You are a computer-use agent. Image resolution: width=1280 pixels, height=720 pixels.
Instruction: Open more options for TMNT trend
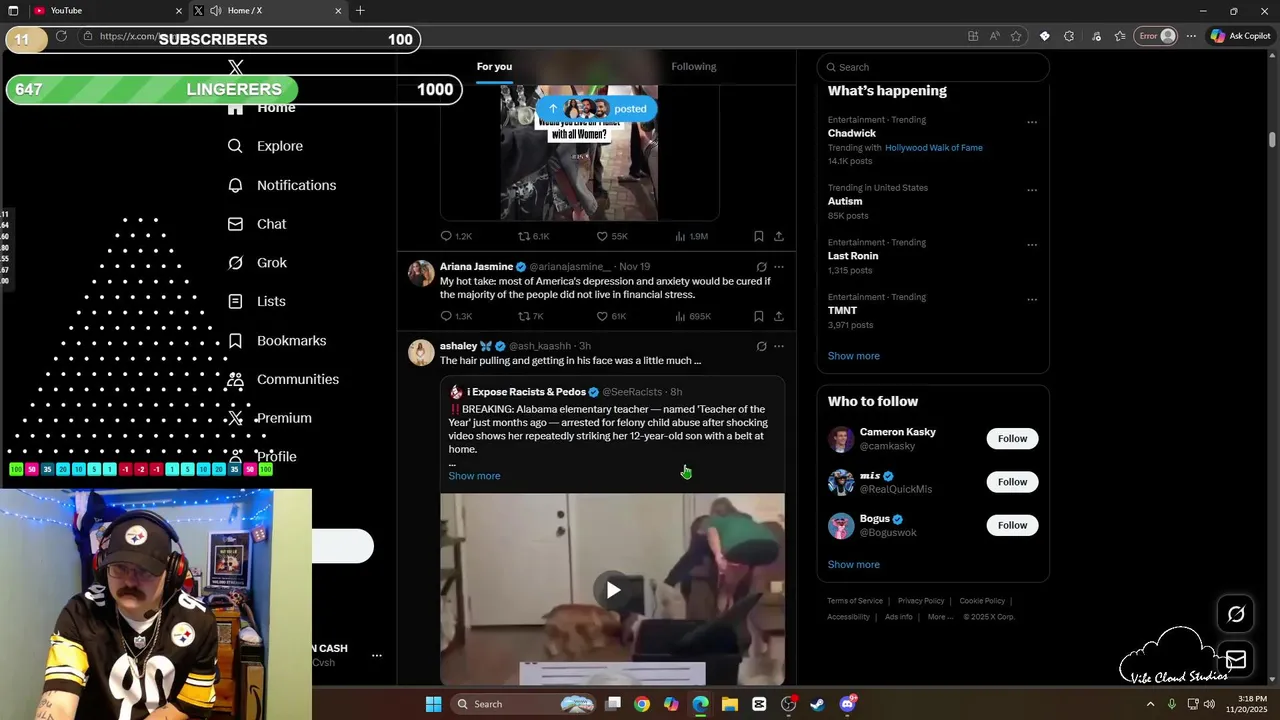[1032, 299]
